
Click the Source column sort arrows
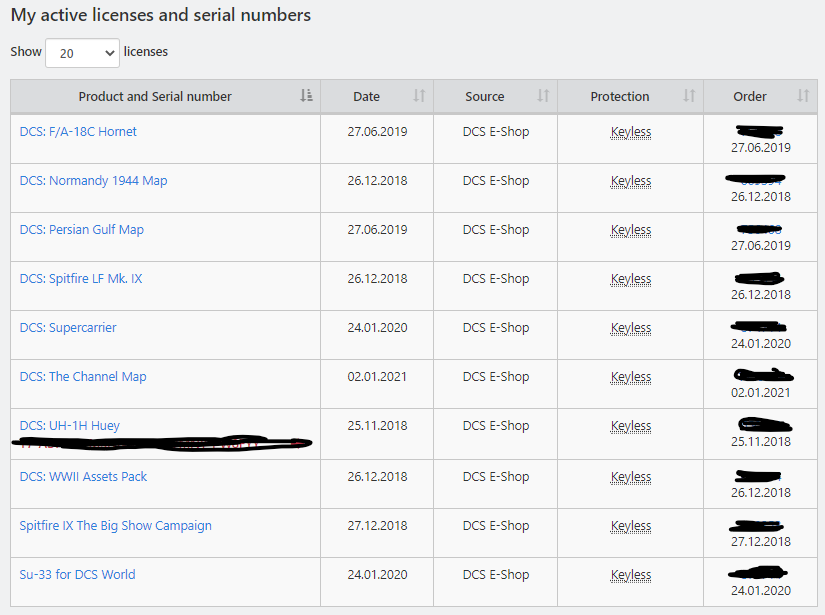coord(543,96)
